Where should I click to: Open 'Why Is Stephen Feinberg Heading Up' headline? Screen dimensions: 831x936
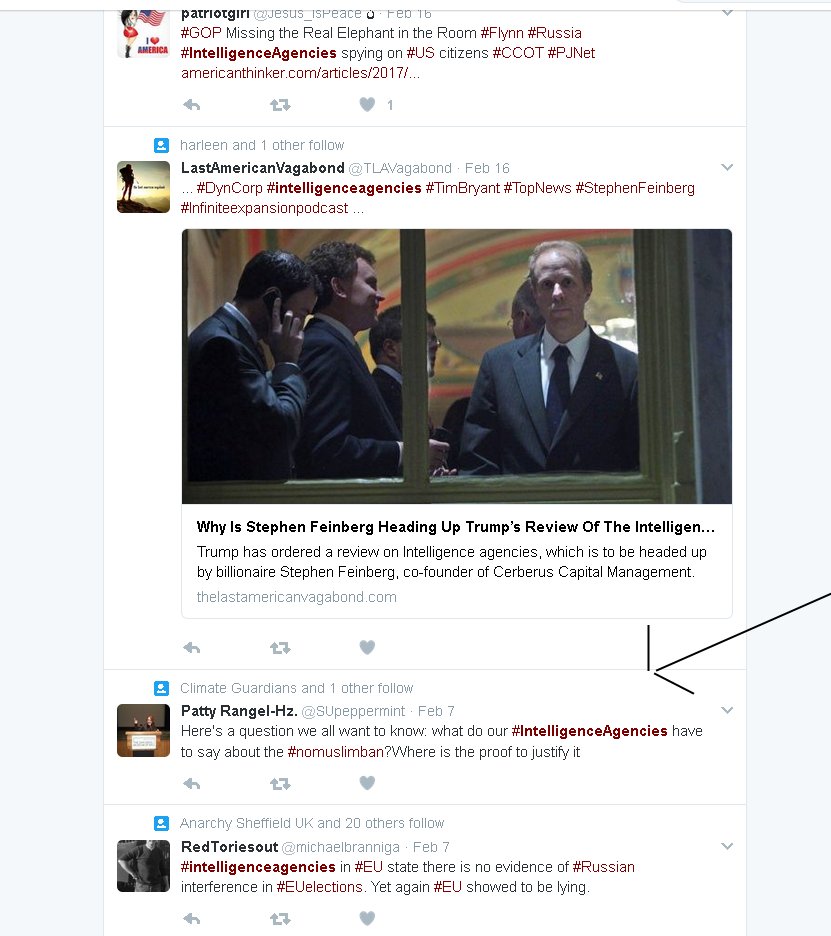[455, 526]
